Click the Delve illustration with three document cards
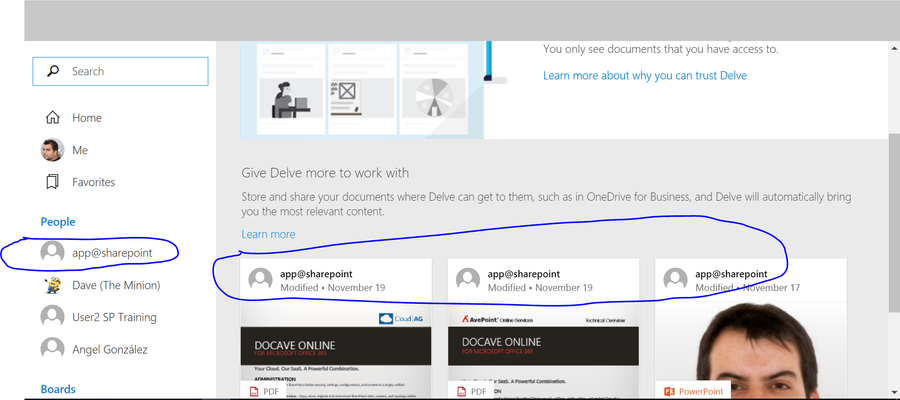Image resolution: width=900 pixels, height=400 pixels. click(x=362, y=90)
